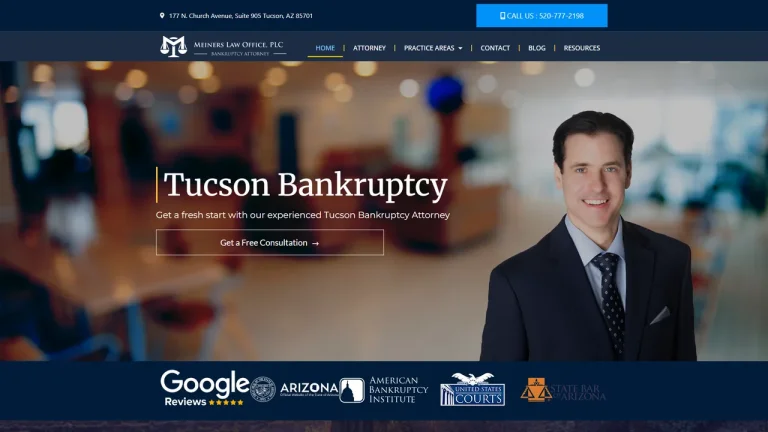Open the Blog page
Screen dimensions: 768x432
[x=537, y=48]
